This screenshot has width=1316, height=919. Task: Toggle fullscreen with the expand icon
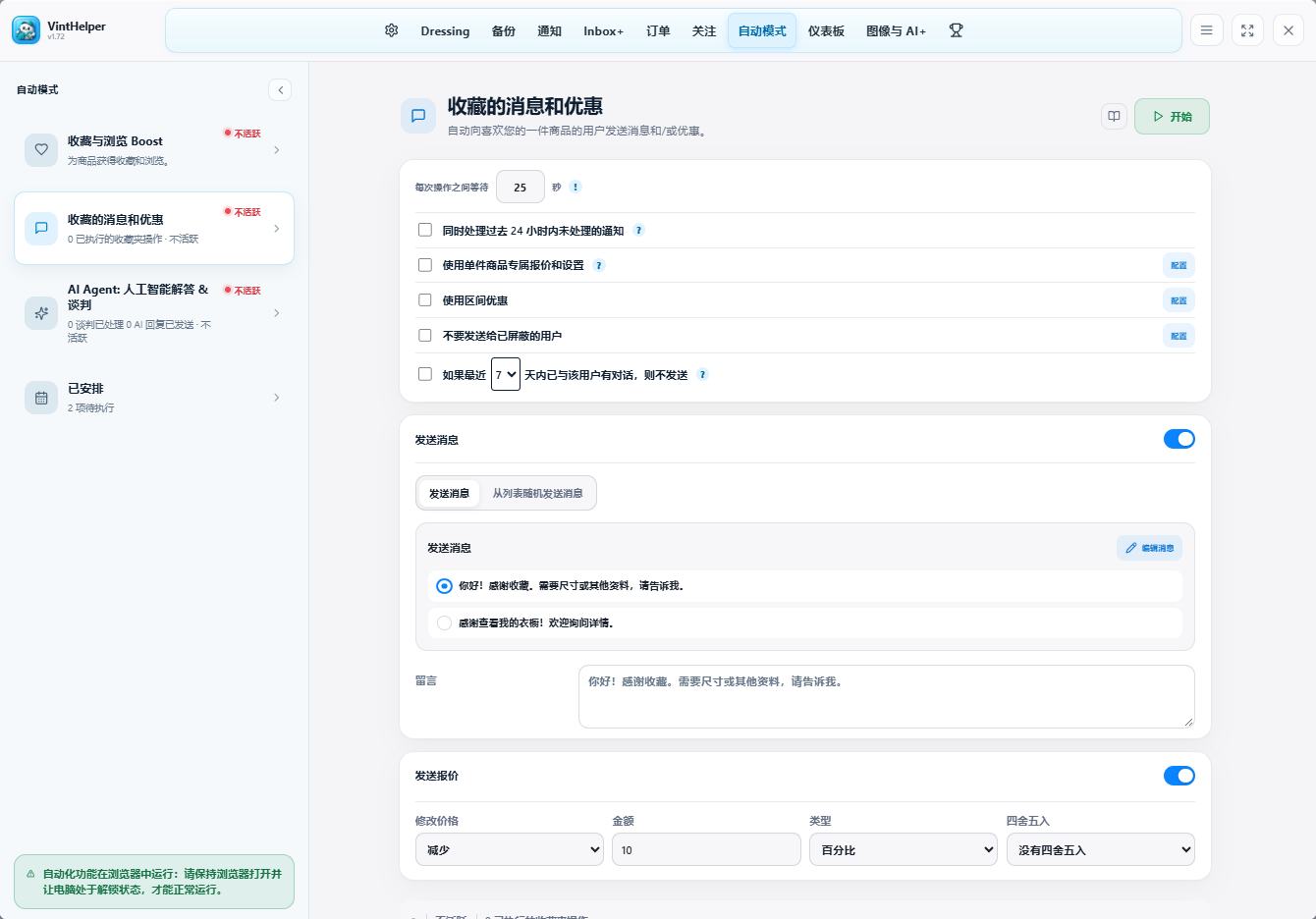1247,30
